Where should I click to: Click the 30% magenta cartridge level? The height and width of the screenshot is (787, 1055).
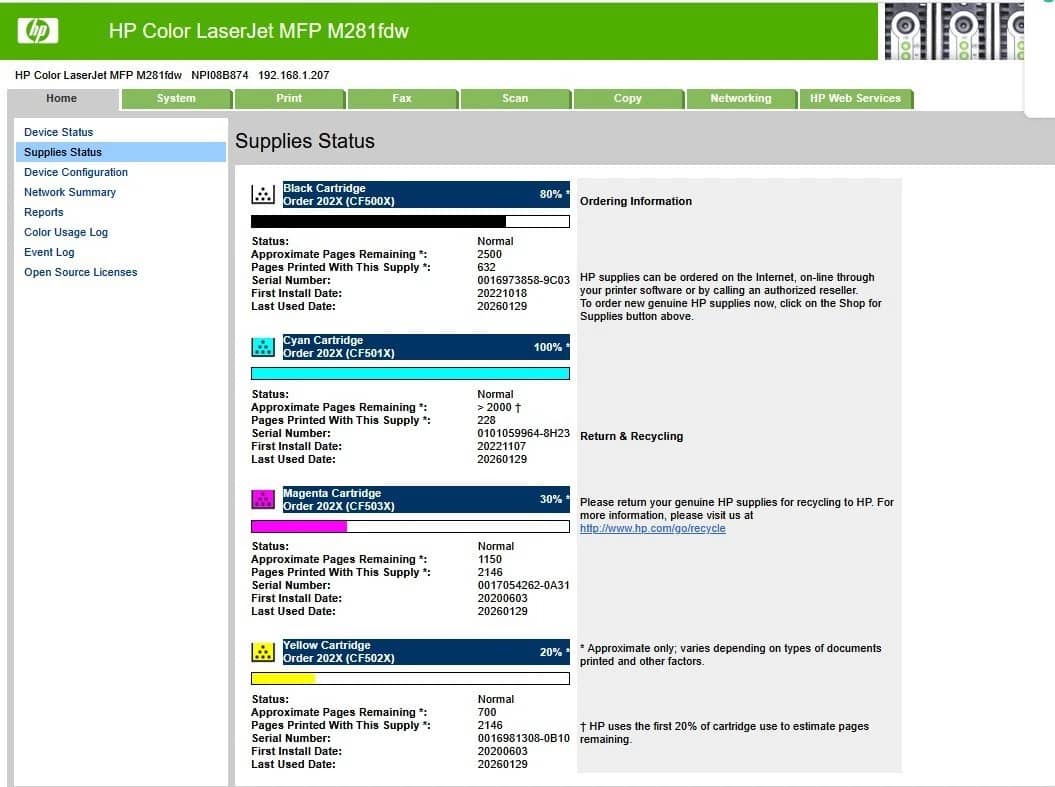[x=551, y=499]
